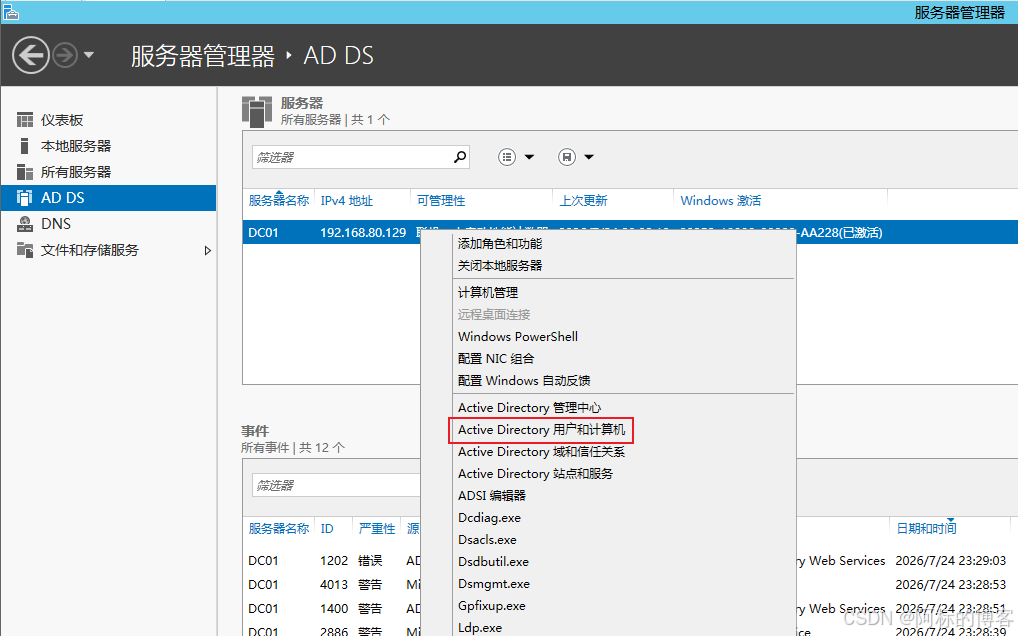This screenshot has height=636, width=1018.
Task: Sort by 服务器名称 column in servers table
Action: tap(279, 201)
